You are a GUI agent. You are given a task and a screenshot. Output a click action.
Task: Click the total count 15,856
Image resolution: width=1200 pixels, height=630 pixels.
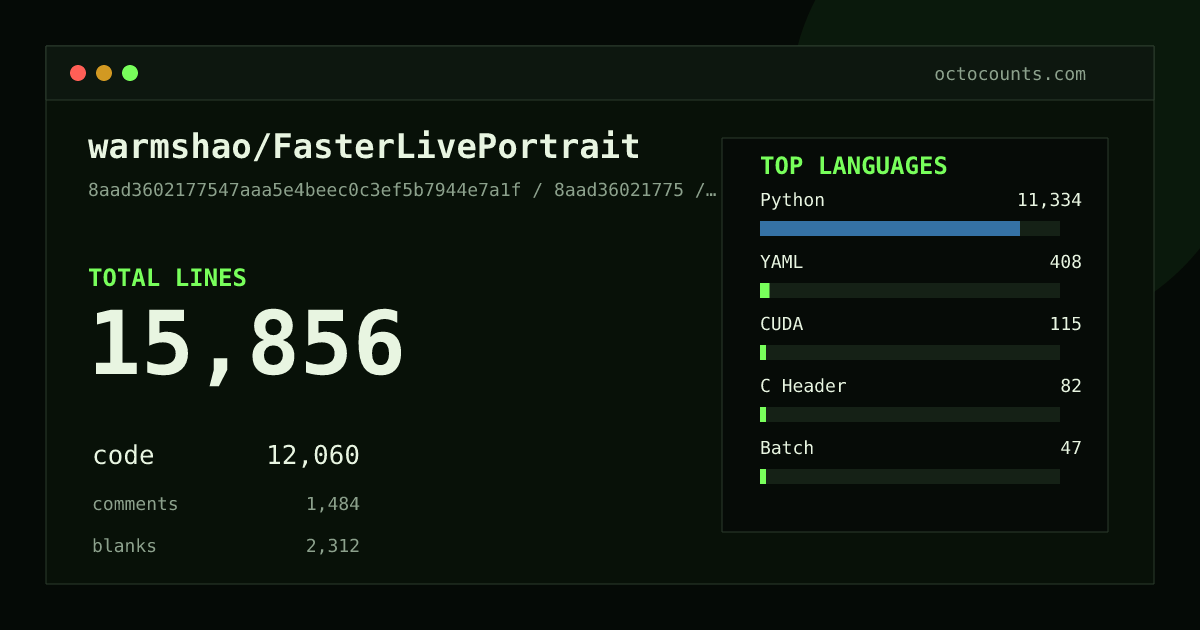(x=247, y=345)
